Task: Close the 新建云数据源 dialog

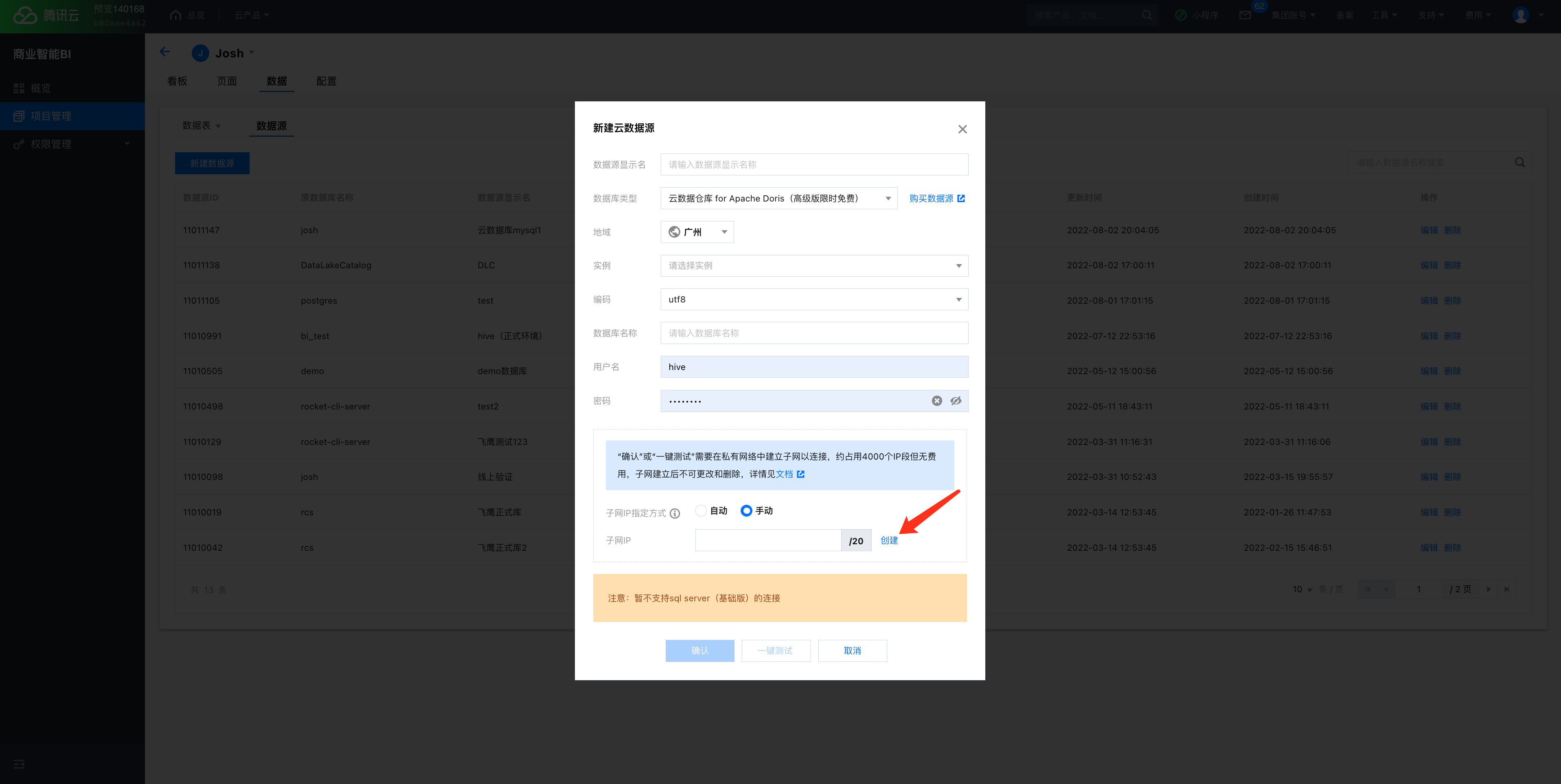Action: [x=962, y=129]
